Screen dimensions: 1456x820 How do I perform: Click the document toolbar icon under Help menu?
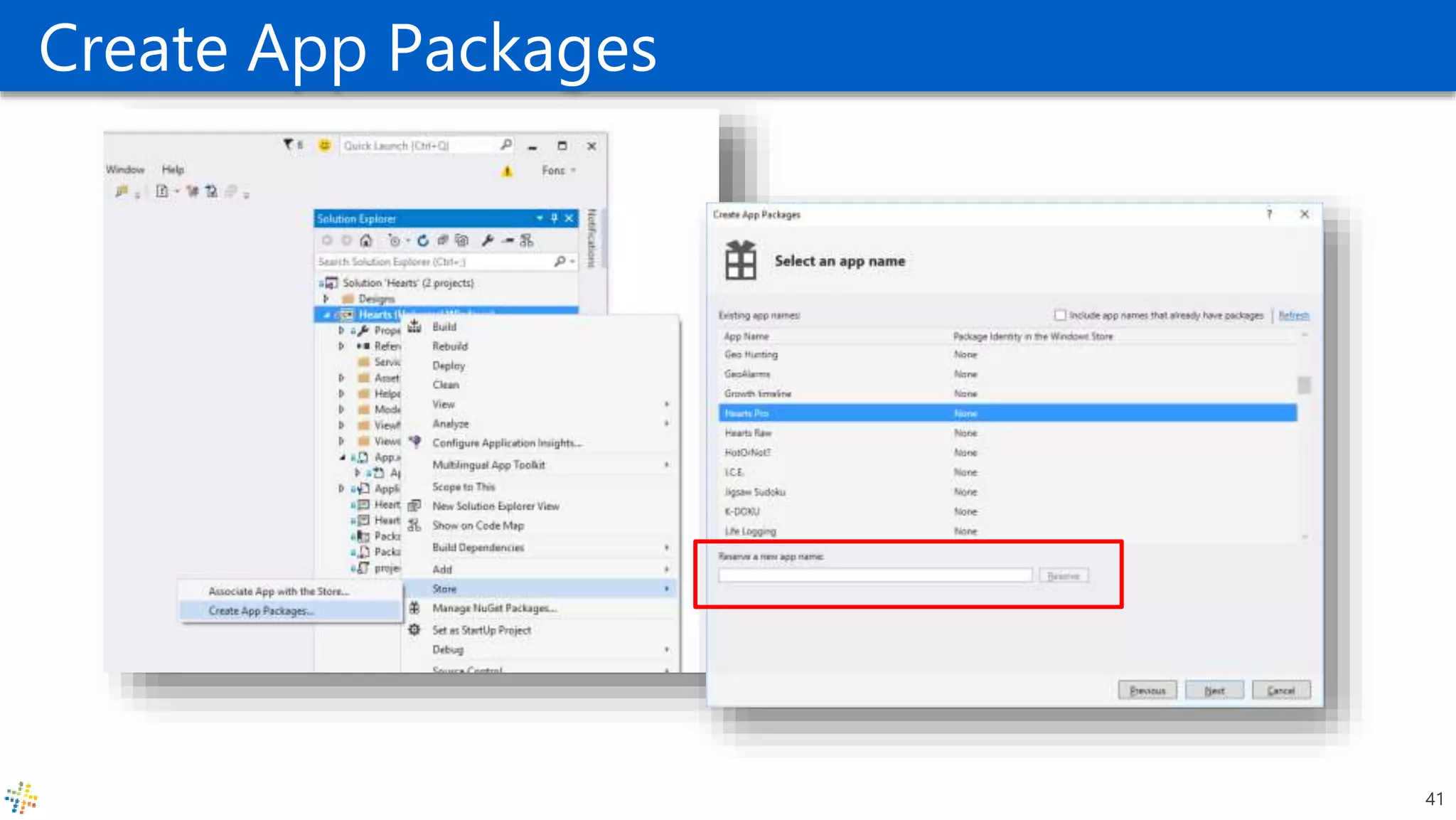pos(162,191)
